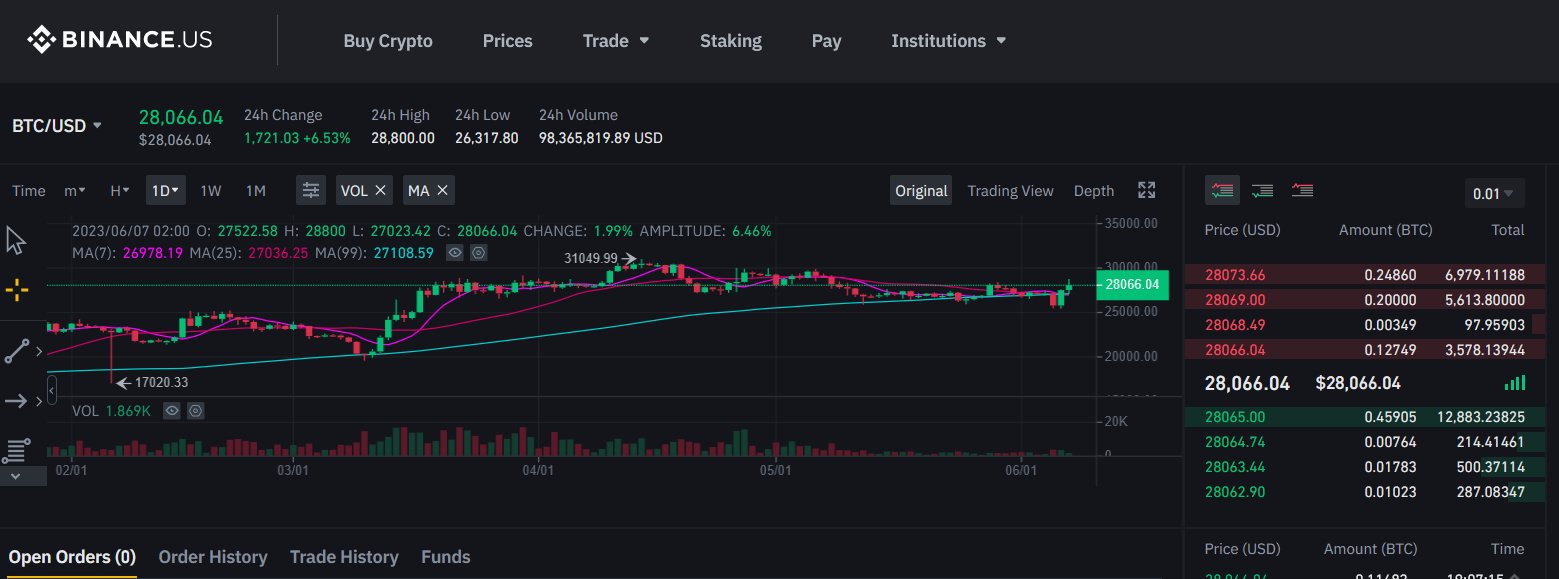The image size is (1559, 579).
Task: Show buy orders only order book view
Action: point(1262,190)
